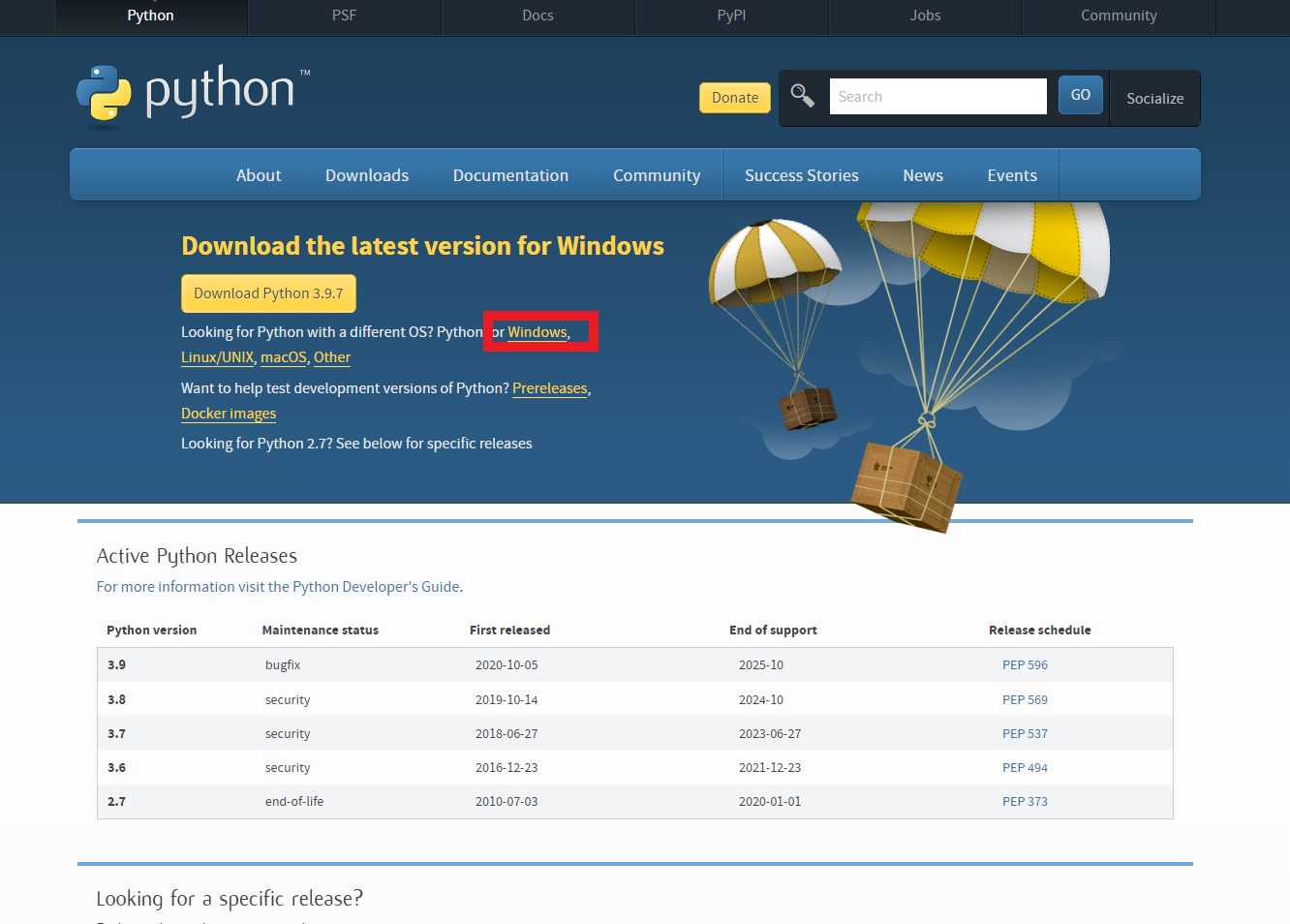Screen dimensions: 1290x924
Task: Open the Community tab in top bar
Action: pyautogui.click(x=1120, y=15)
